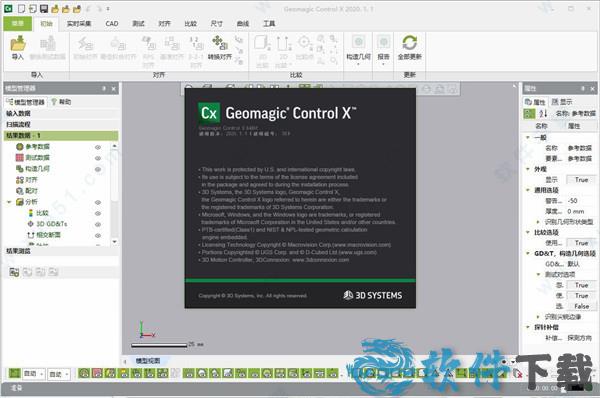Select the 比较 color-scale node under 分析
Screen dimensions: 600x398
pyautogui.click(x=38, y=213)
